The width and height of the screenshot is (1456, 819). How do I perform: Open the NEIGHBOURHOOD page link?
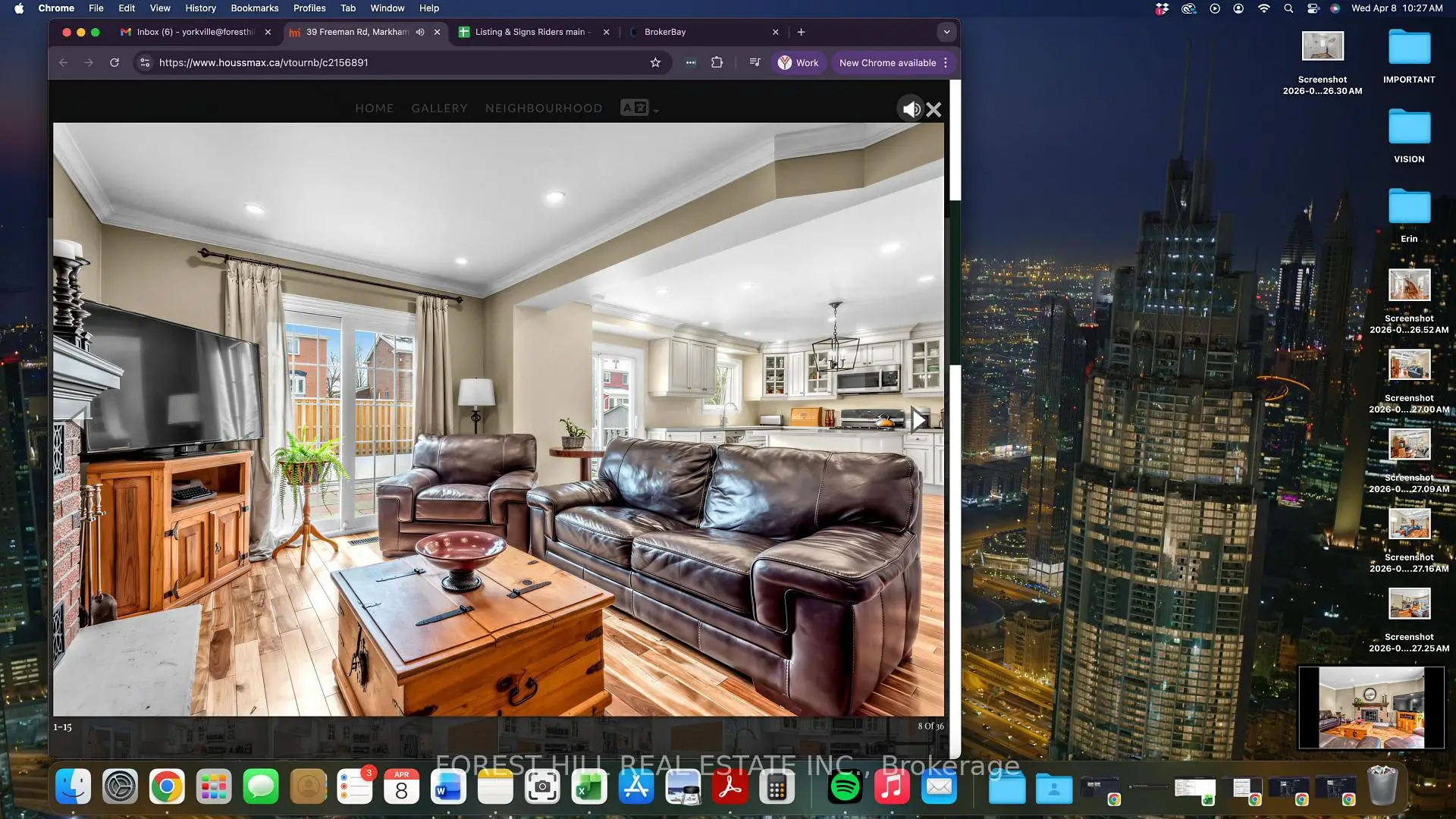pyautogui.click(x=543, y=108)
